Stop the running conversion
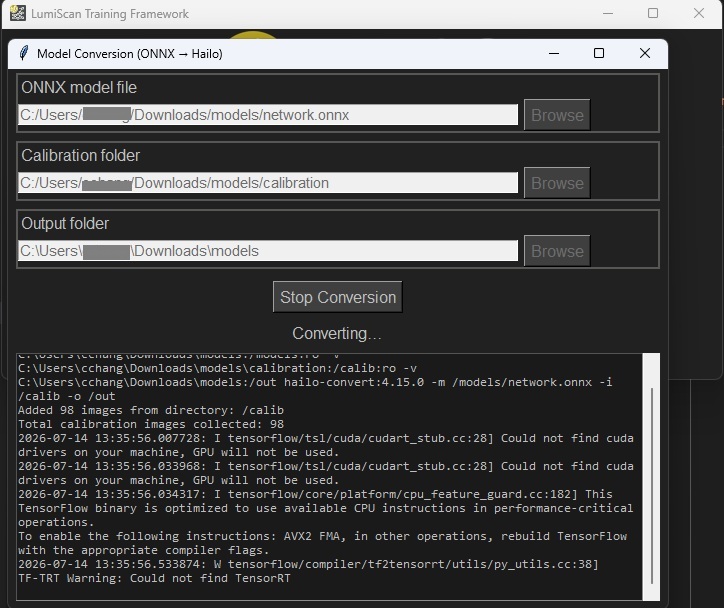The image size is (724, 608). 338,297
